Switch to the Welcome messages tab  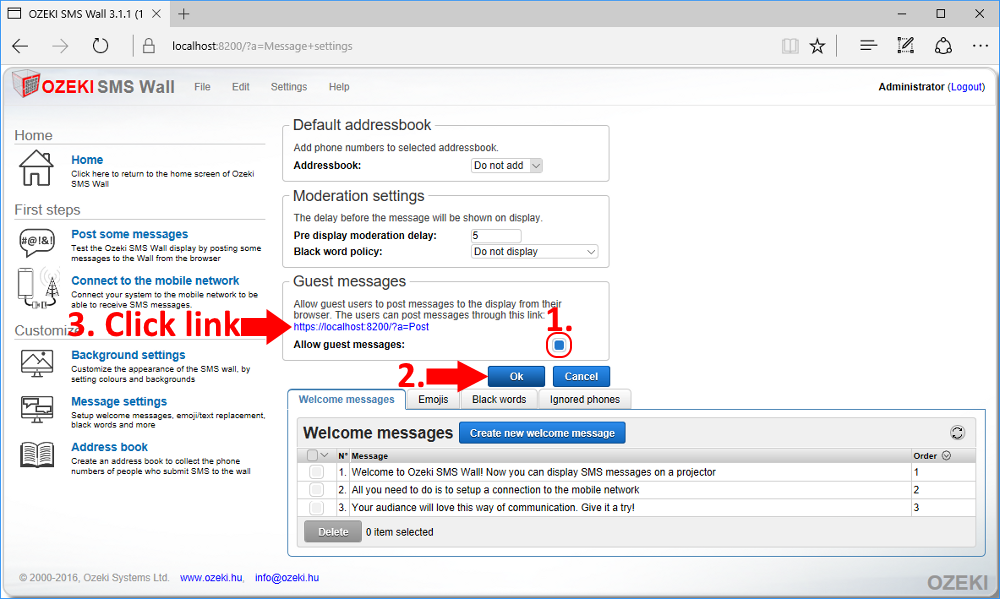coord(346,399)
